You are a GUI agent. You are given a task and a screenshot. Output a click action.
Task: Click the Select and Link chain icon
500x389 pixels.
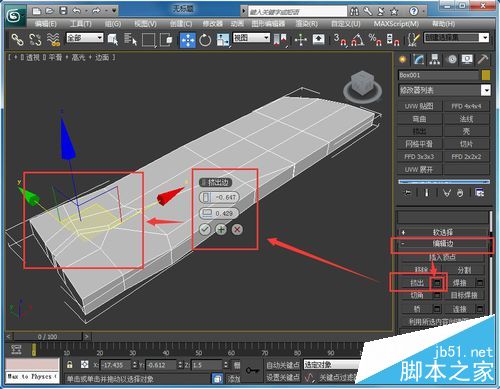(x=17, y=40)
